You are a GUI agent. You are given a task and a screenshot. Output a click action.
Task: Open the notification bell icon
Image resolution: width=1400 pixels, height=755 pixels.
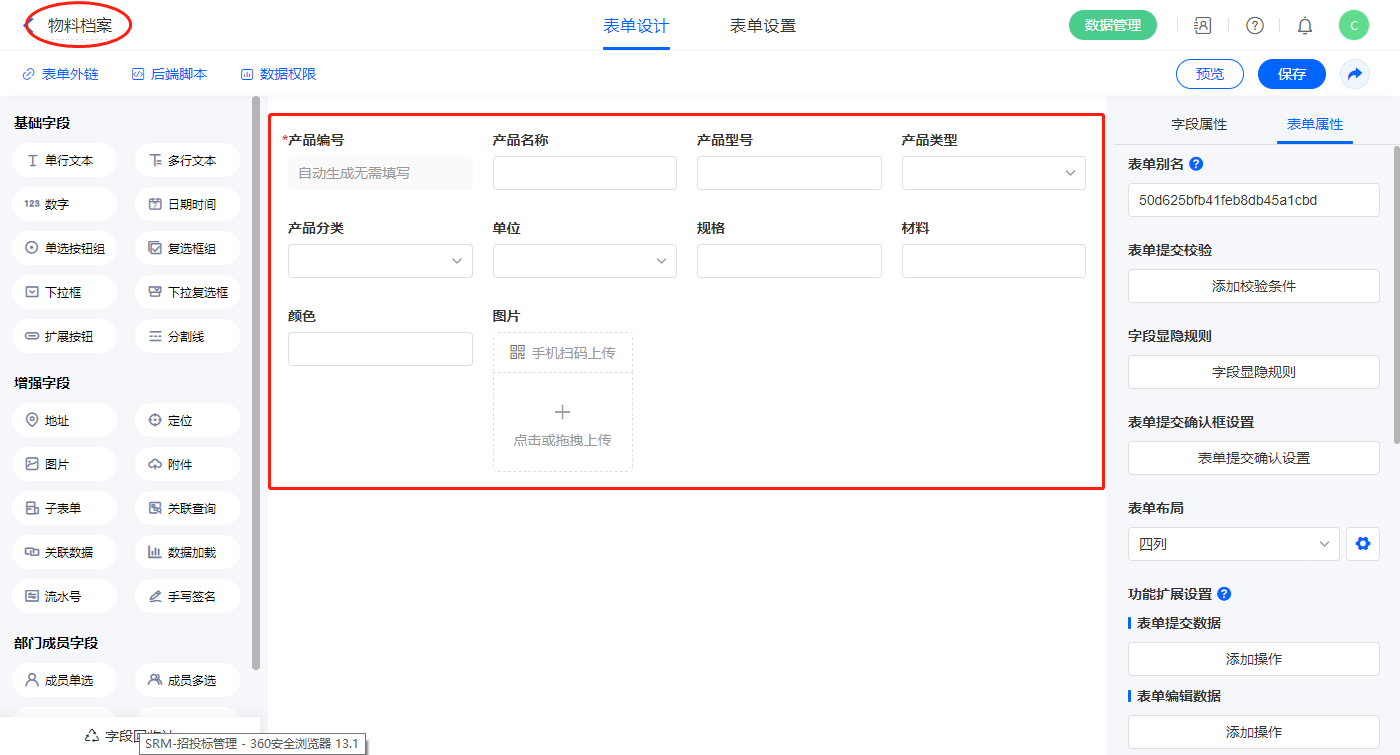pos(1304,26)
